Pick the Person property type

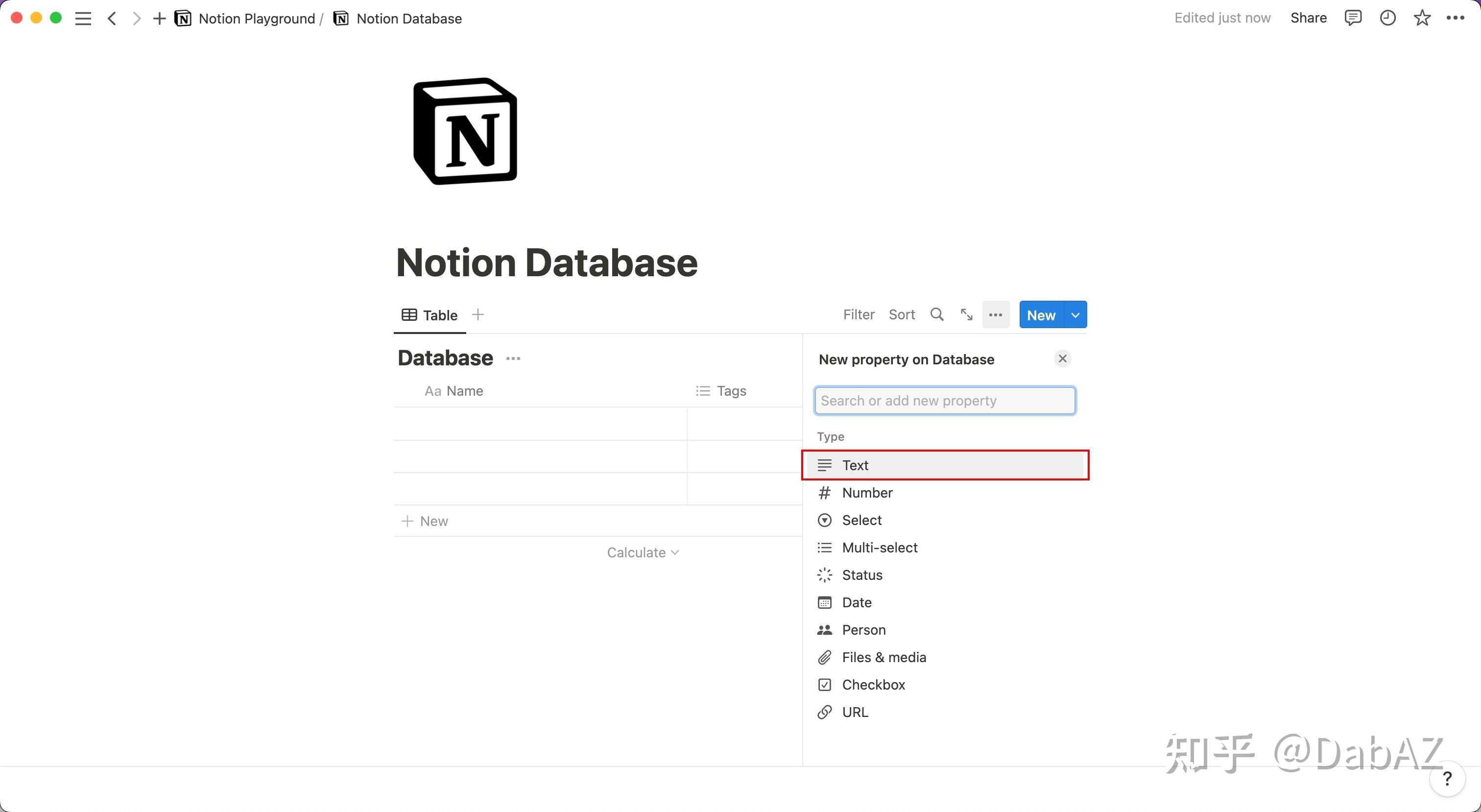tap(863, 630)
